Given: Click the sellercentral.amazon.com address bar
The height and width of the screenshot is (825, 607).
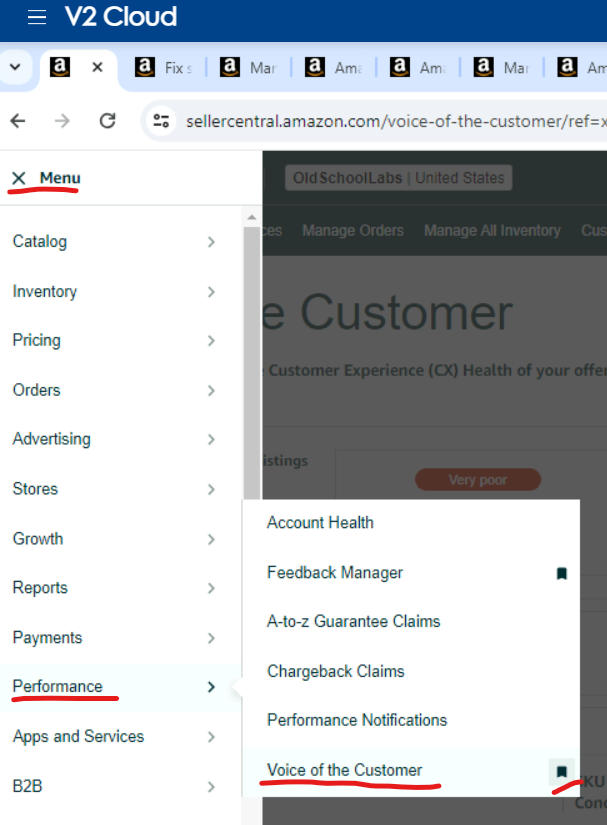Looking at the screenshot, I should [394, 121].
